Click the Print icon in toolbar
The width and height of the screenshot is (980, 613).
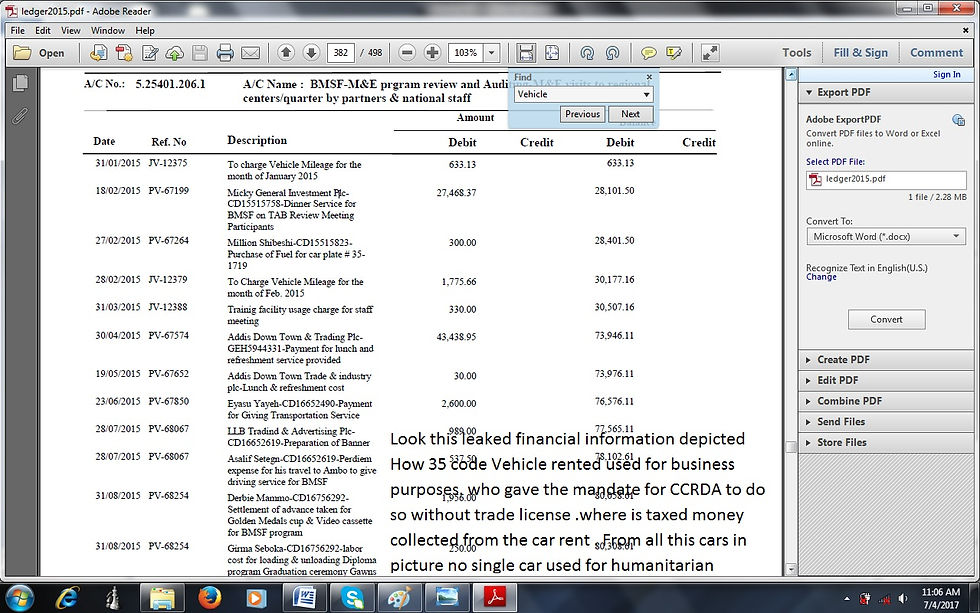(225, 53)
